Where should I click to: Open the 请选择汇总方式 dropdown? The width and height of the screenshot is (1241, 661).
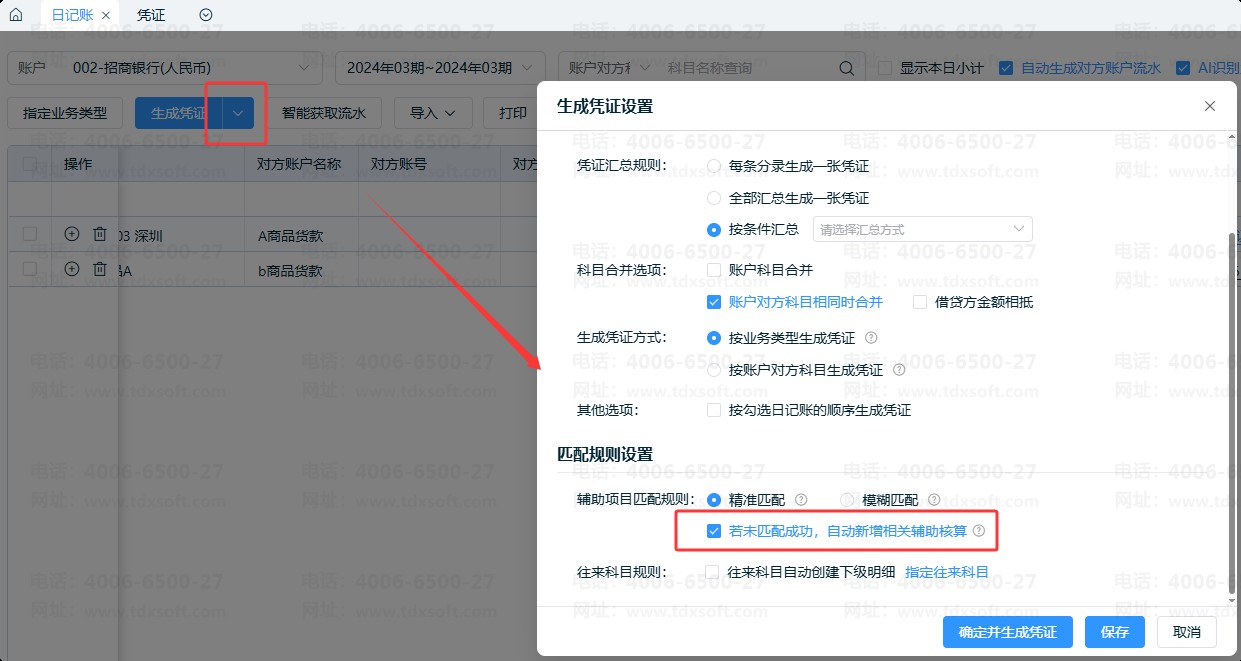click(x=922, y=229)
